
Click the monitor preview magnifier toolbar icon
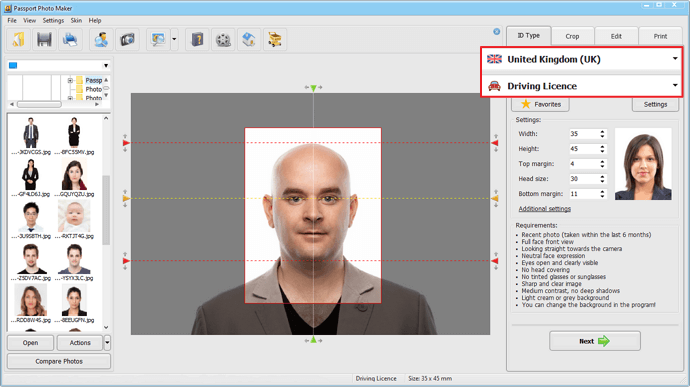(x=158, y=40)
